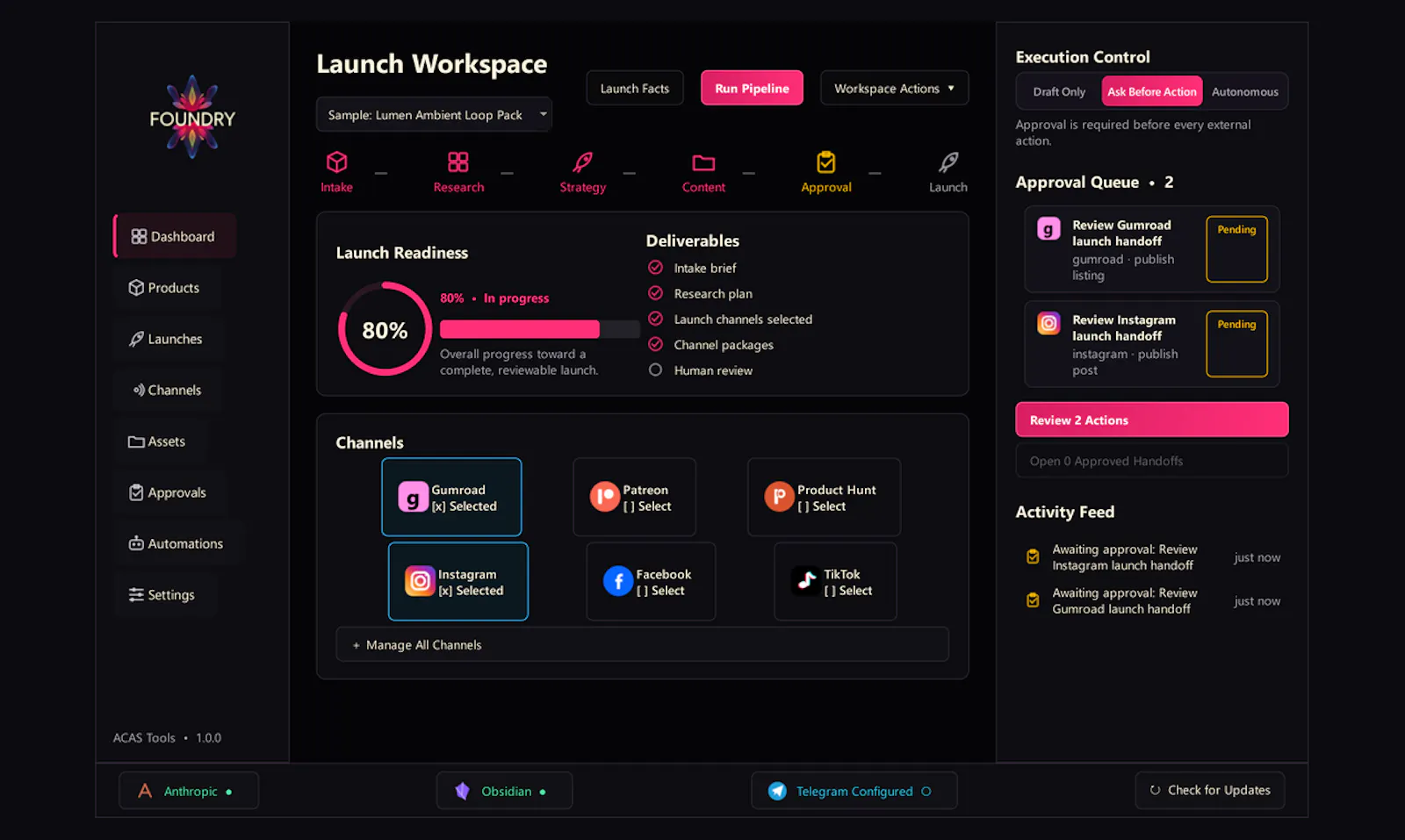
Task: Click the Product Hunt logo icon
Action: pyautogui.click(x=779, y=497)
